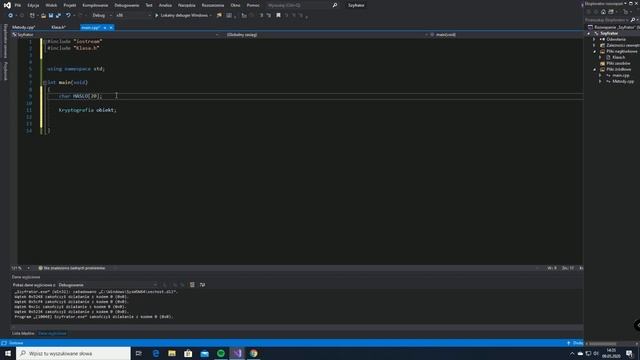The width and height of the screenshot is (640, 360).
Task: Open the Windows Start menu
Action: [8, 353]
